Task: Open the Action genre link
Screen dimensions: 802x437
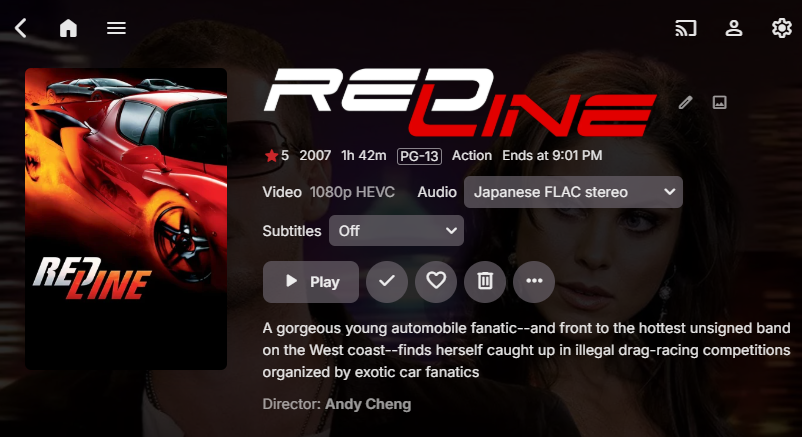Action: (472, 156)
